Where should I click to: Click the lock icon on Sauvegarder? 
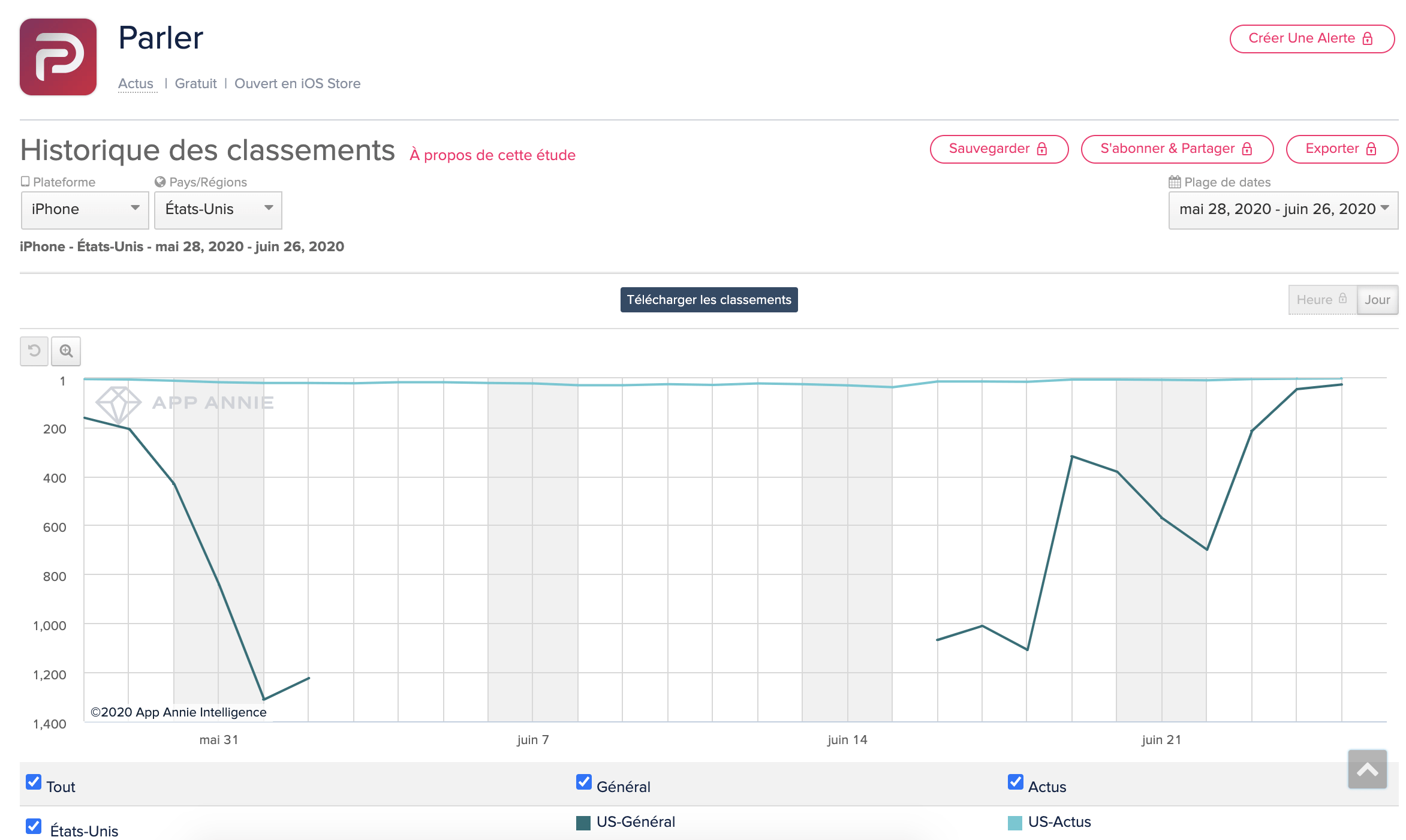tap(1042, 149)
